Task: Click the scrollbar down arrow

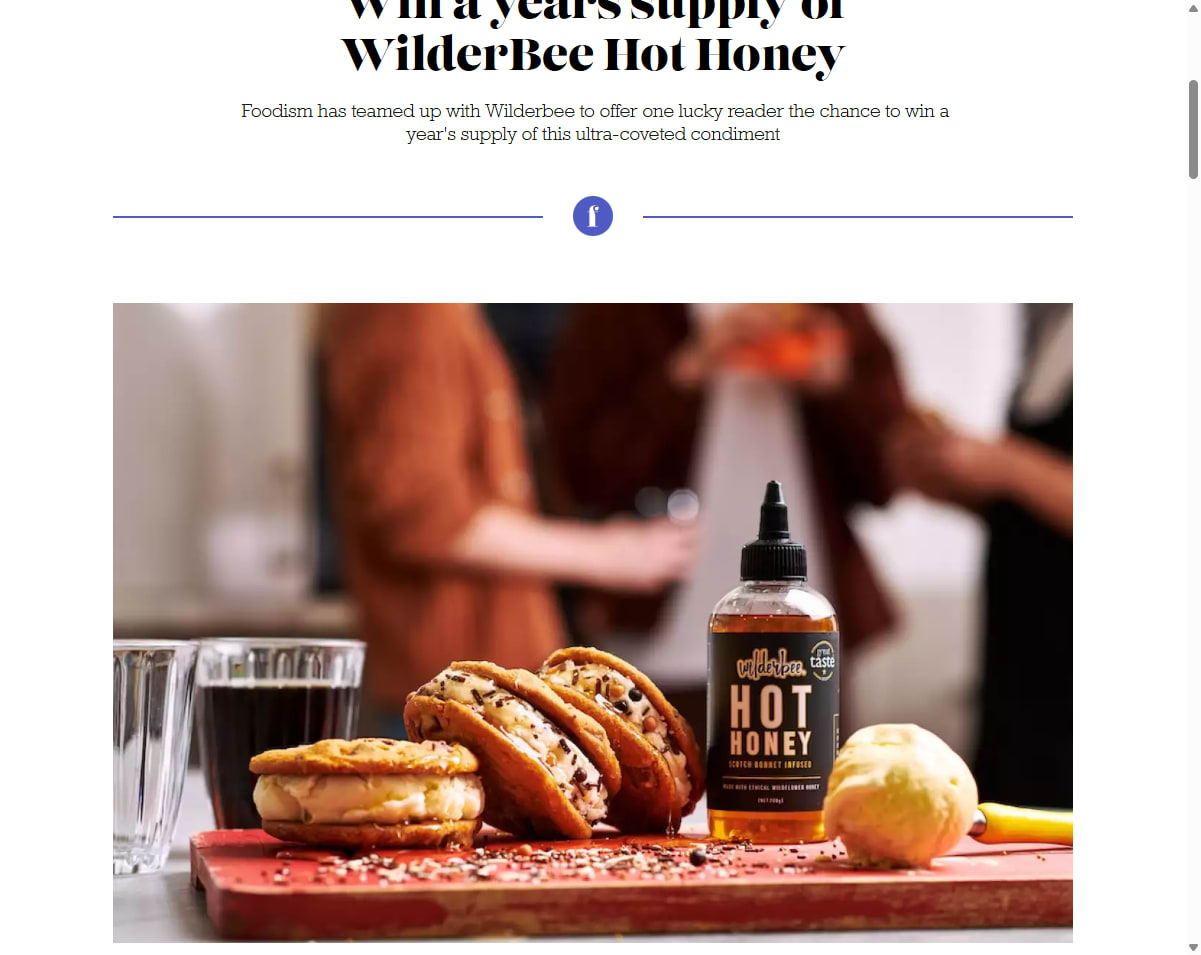Action: 1193,947
